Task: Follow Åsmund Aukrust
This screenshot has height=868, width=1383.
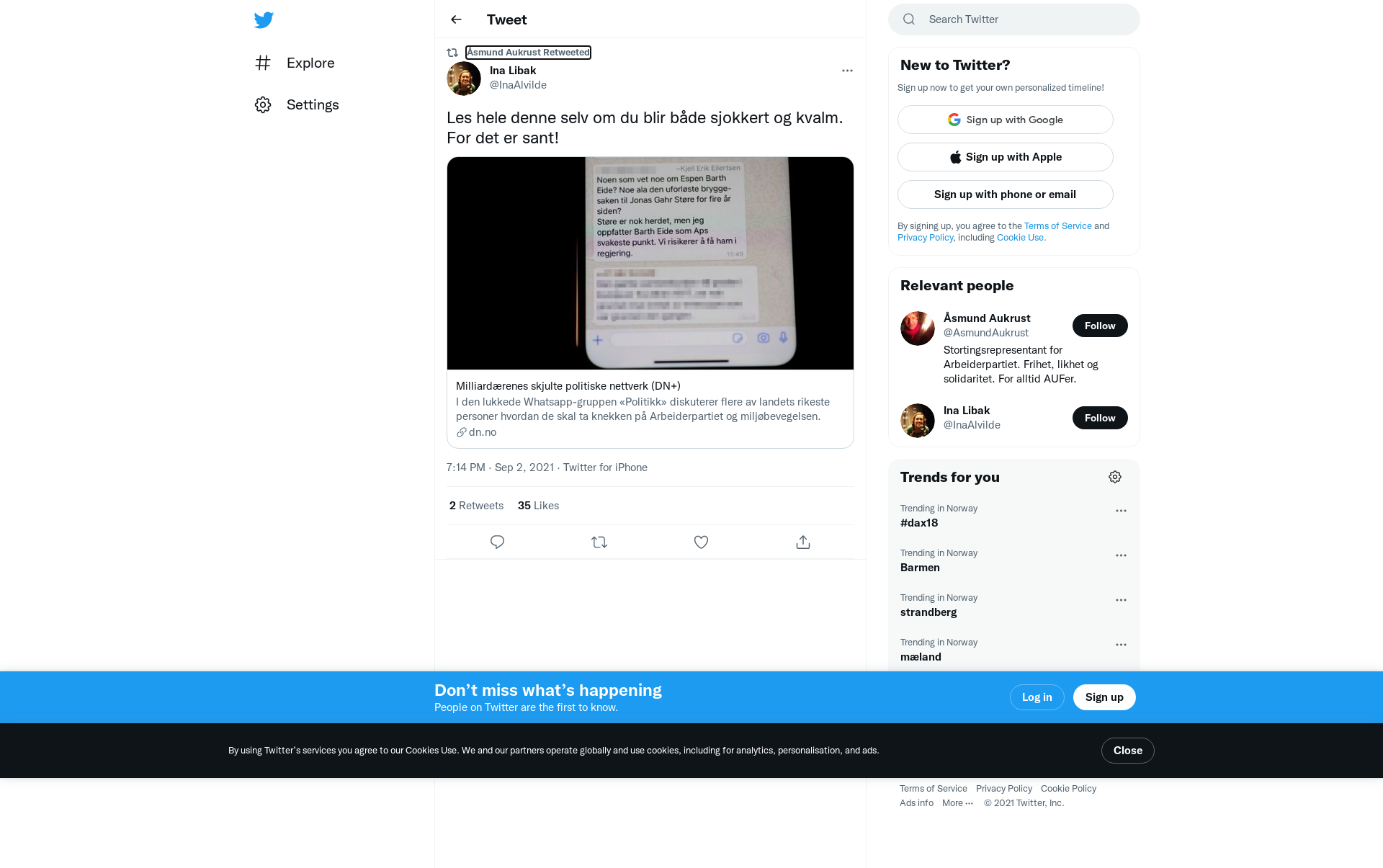Action: (1100, 326)
